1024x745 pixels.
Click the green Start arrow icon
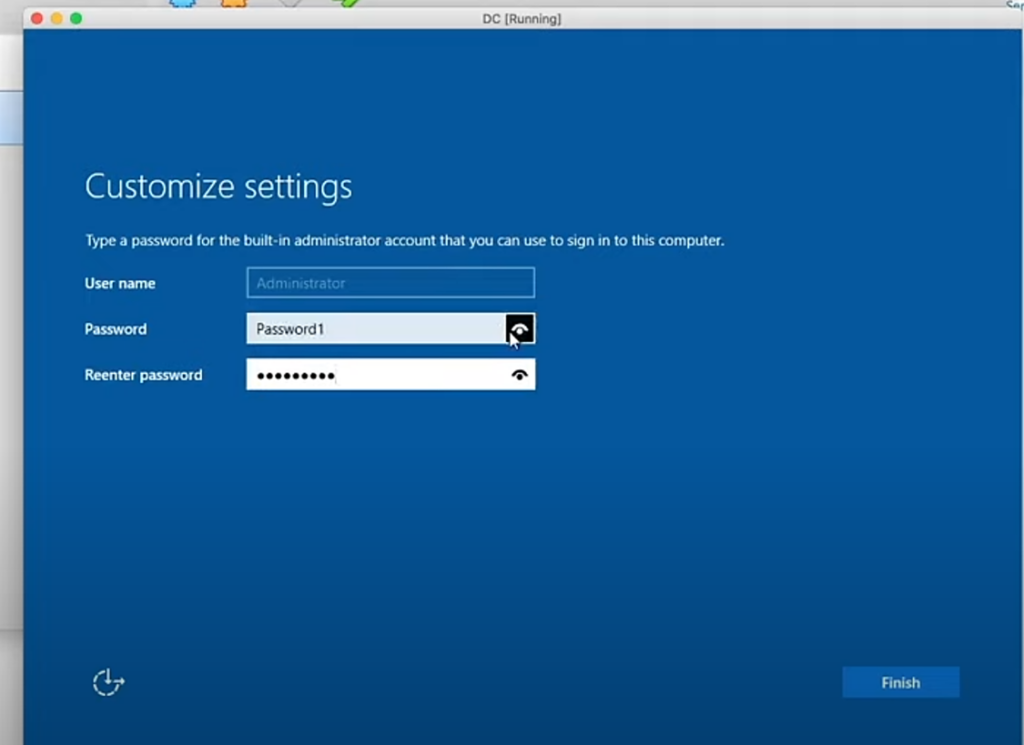(345, 3)
